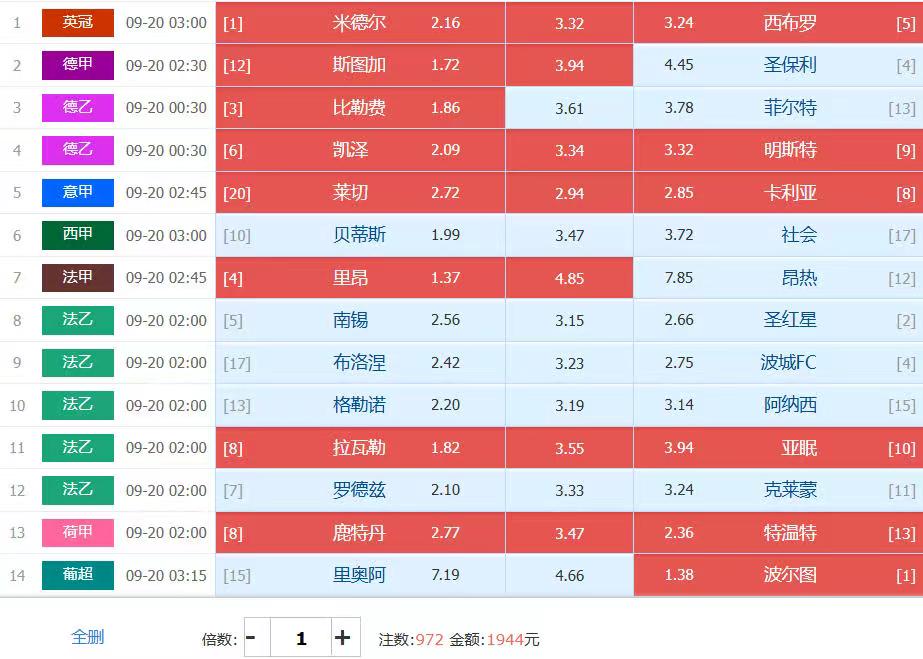The width and height of the screenshot is (923, 659).
Task: Toggle draw 2.94 in 莱切 row
Action: coord(569,192)
